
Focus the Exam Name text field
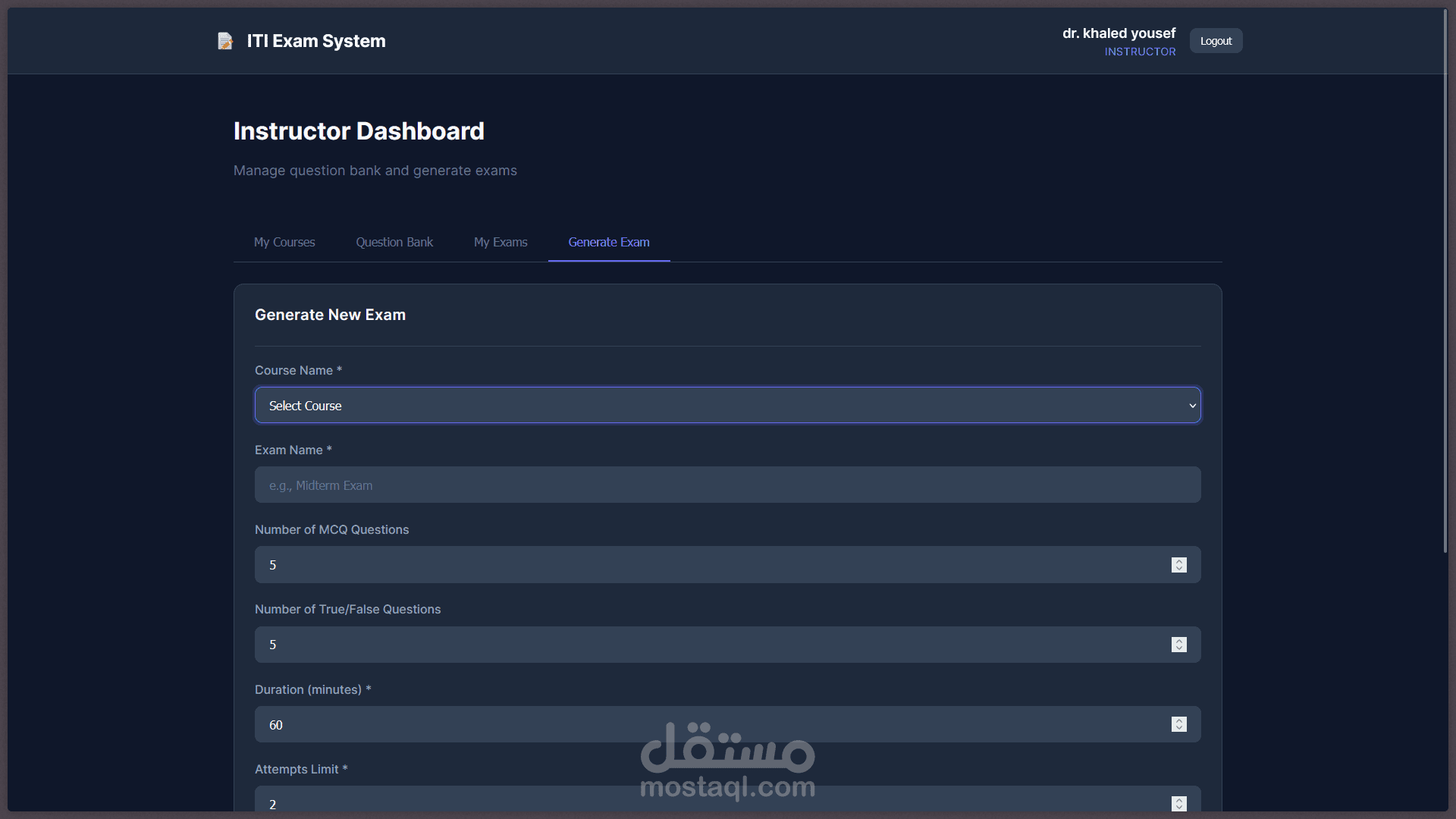pyautogui.click(x=726, y=485)
